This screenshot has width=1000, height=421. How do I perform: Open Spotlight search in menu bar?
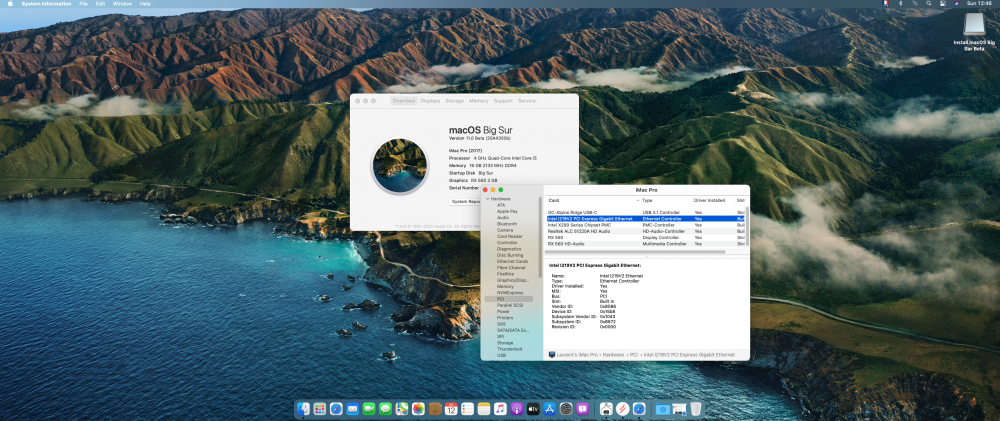pyautogui.click(x=929, y=3)
